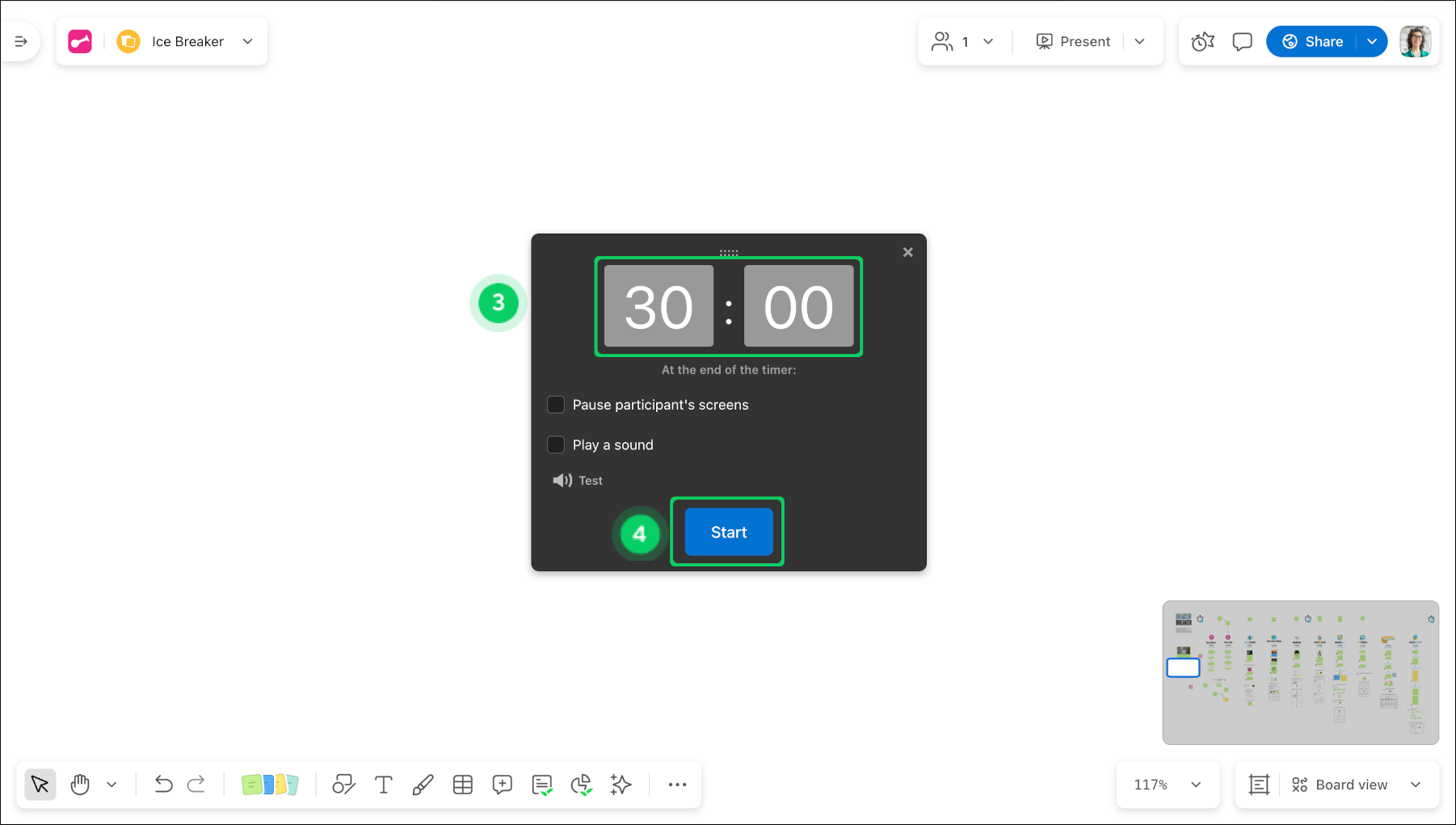The width and height of the screenshot is (1456, 825).
Task: Test the timer end sound
Action: tap(577, 480)
